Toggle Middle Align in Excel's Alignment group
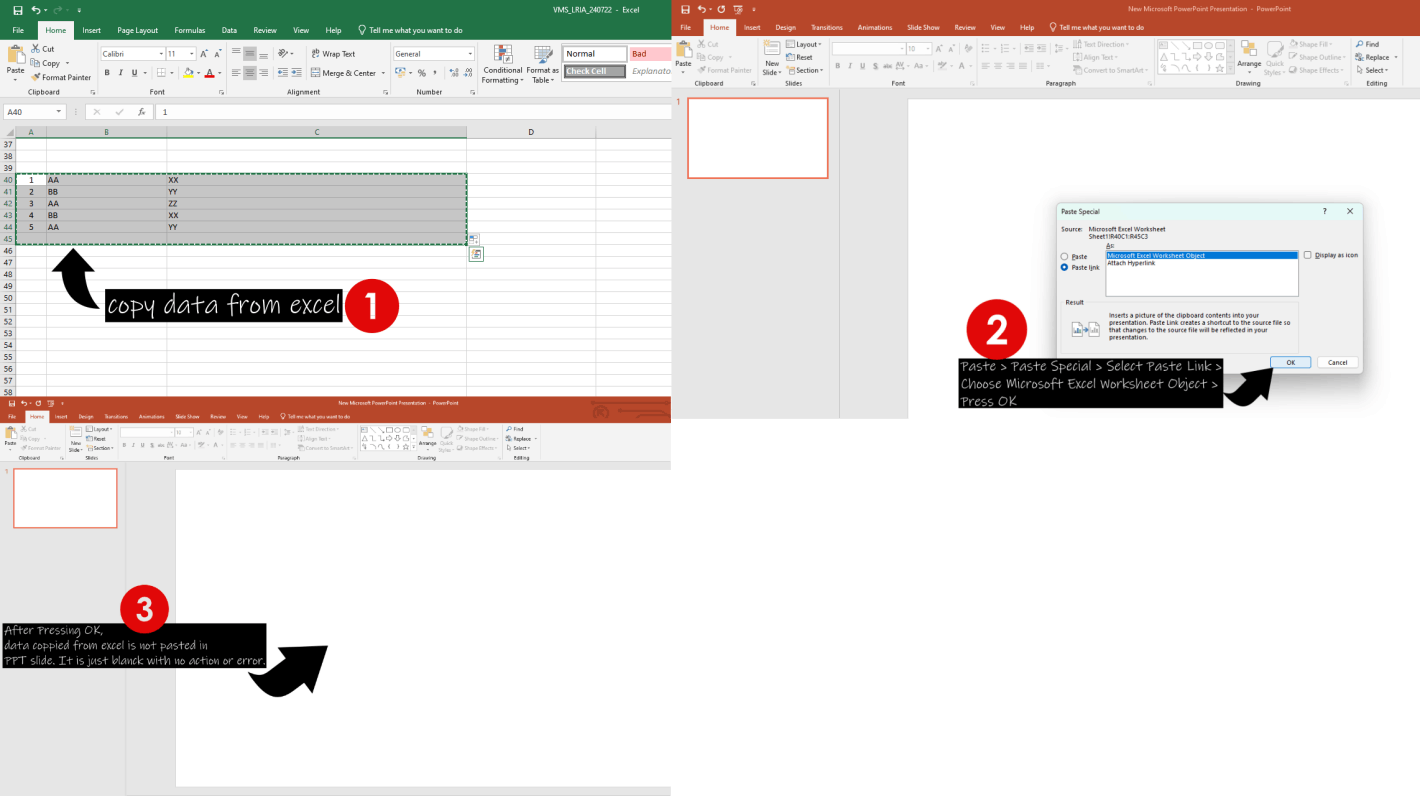 click(250, 54)
